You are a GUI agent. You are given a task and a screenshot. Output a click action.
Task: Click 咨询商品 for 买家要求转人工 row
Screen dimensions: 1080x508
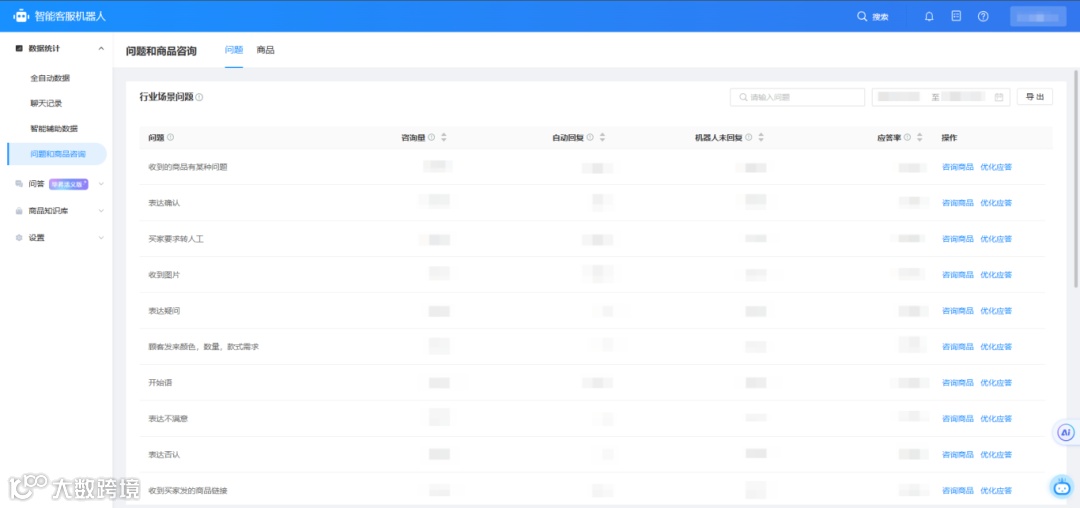[957, 239]
